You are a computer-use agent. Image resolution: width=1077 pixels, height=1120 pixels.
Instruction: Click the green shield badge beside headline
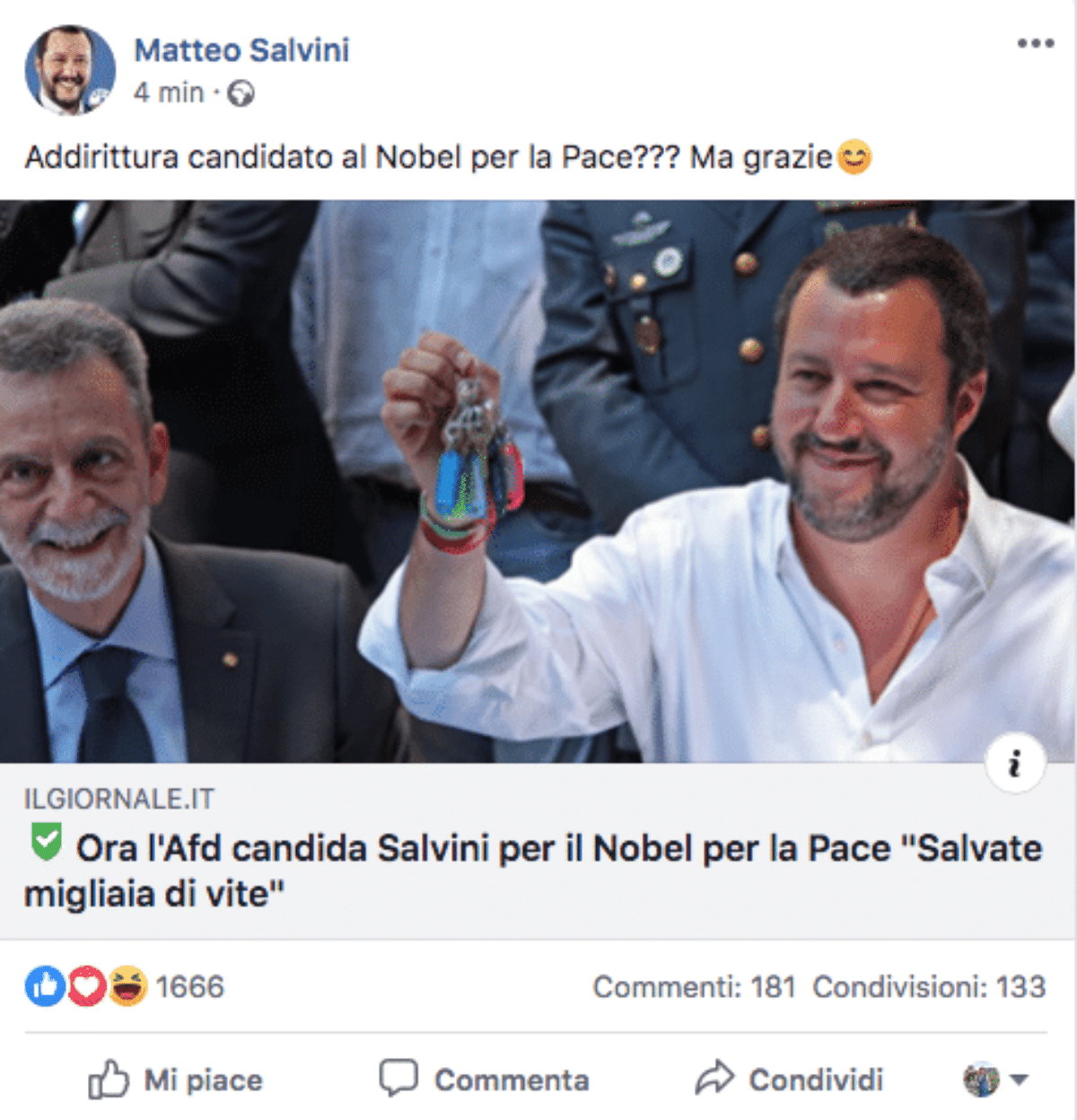(x=46, y=843)
